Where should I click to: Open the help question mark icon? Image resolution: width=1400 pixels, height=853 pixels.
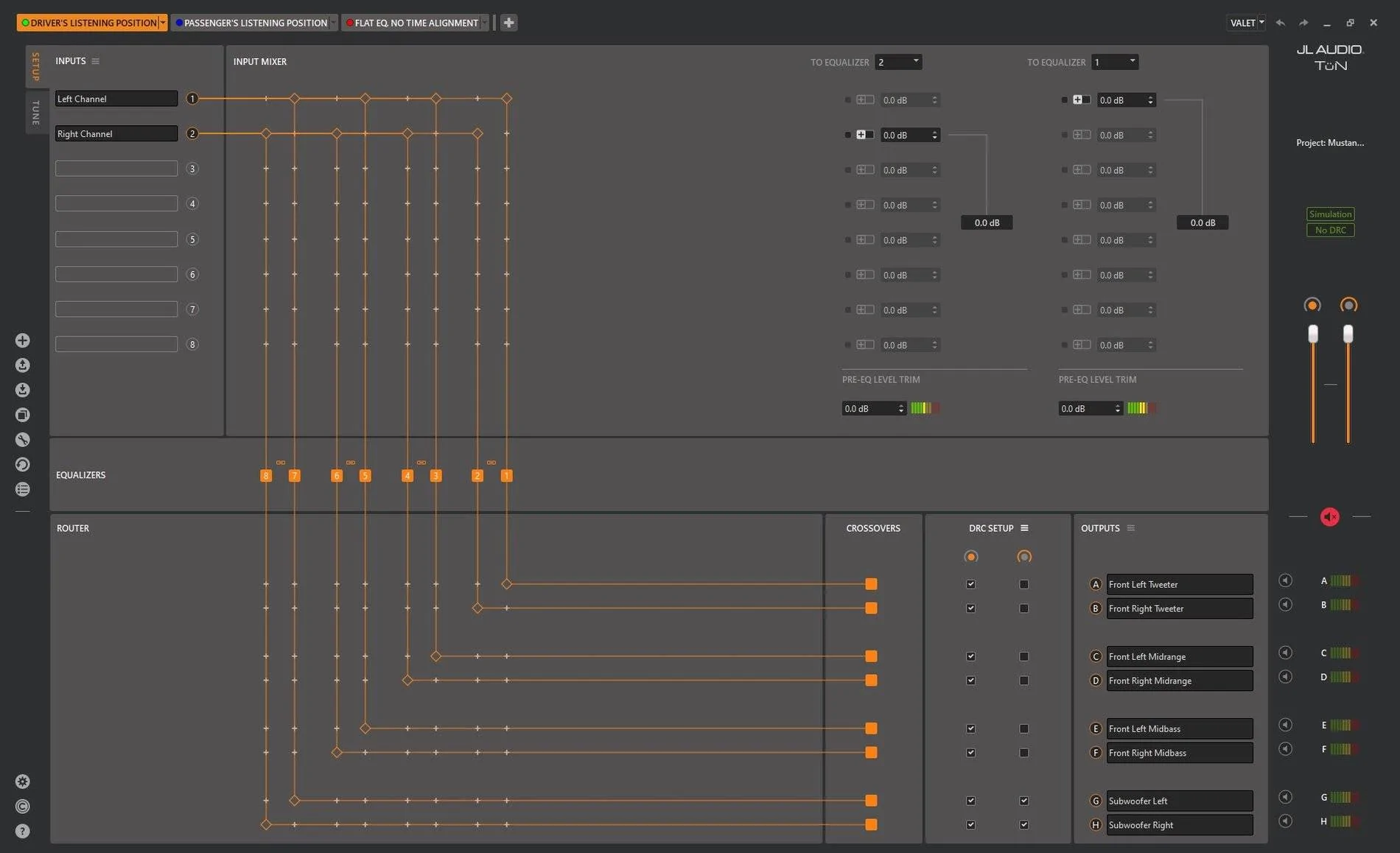(x=23, y=831)
